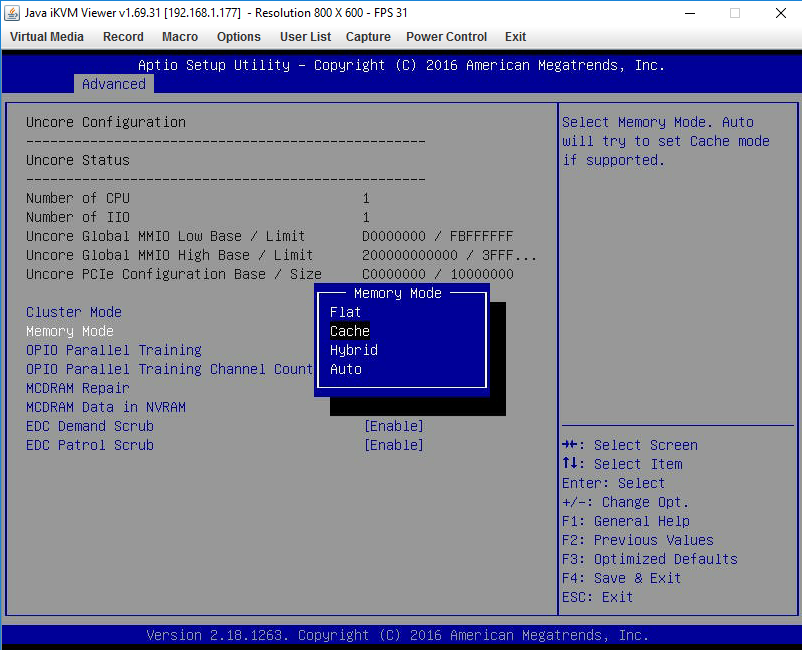802x650 pixels.
Task: Select the Advanced tab in BIOS
Action: pyautogui.click(x=113, y=84)
